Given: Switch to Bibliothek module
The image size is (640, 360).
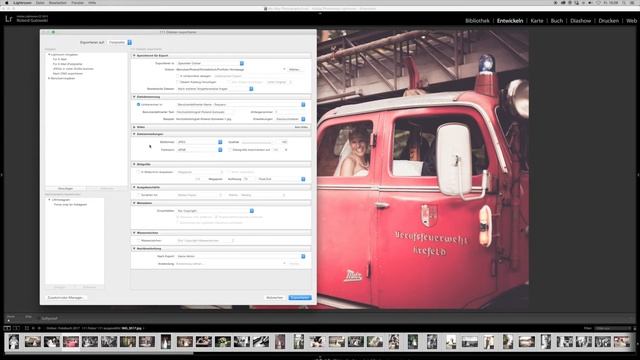Looking at the screenshot, I should (x=477, y=20).
